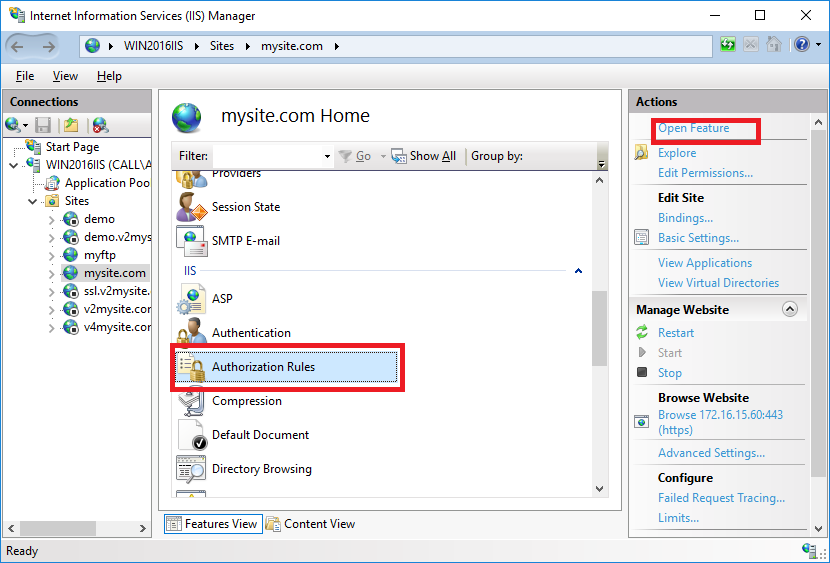Click the Forward navigation arrow
The height and width of the screenshot is (563, 830).
point(49,47)
